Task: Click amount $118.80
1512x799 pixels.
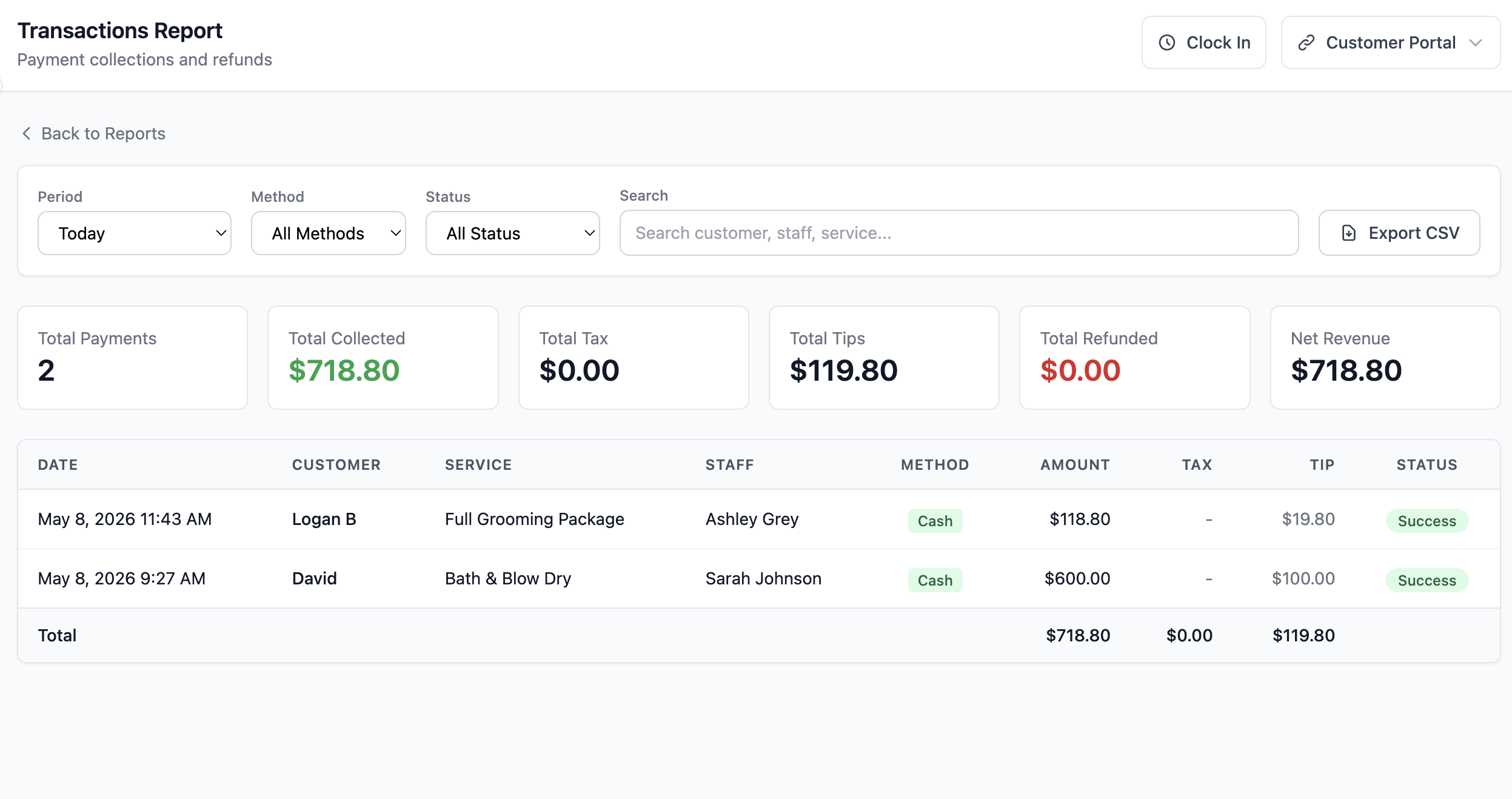Action: [x=1080, y=519]
